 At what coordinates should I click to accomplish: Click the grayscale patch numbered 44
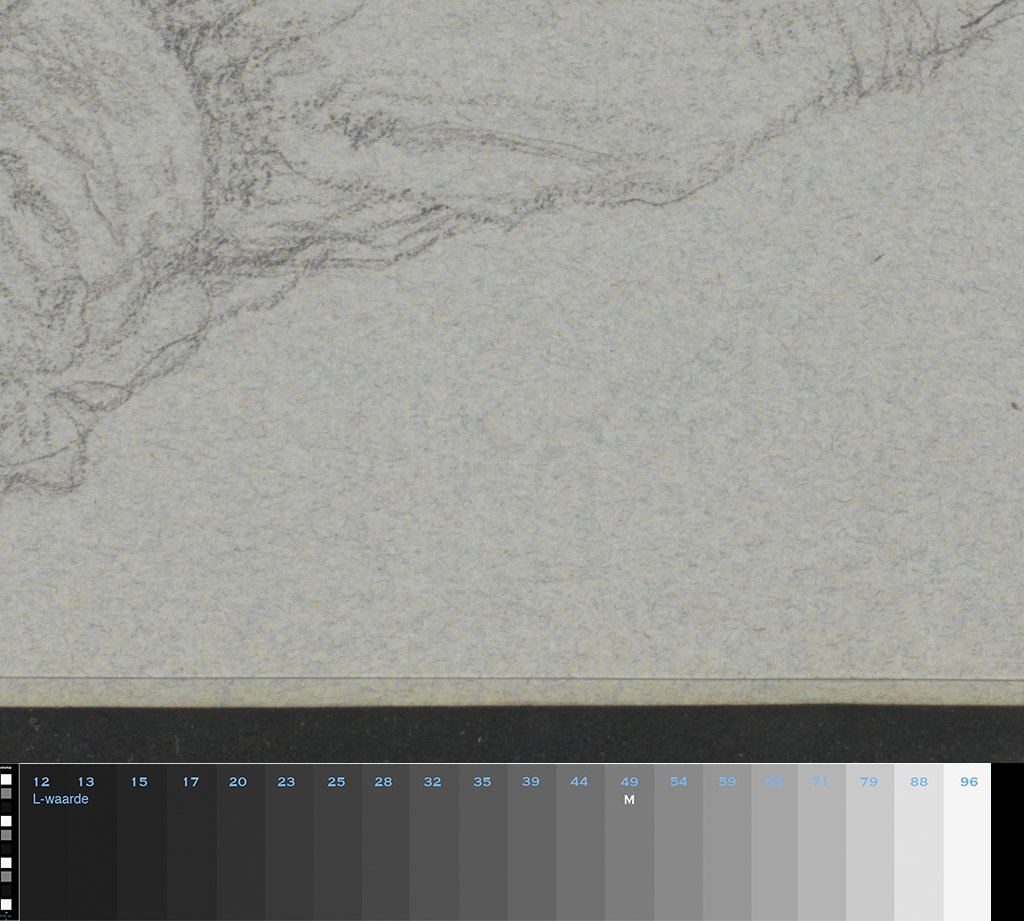pyautogui.click(x=580, y=850)
